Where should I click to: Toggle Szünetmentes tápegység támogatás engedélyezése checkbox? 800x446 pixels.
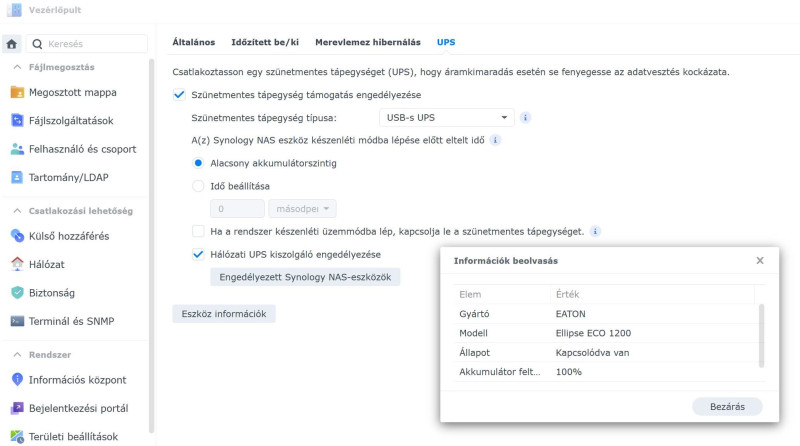click(179, 95)
